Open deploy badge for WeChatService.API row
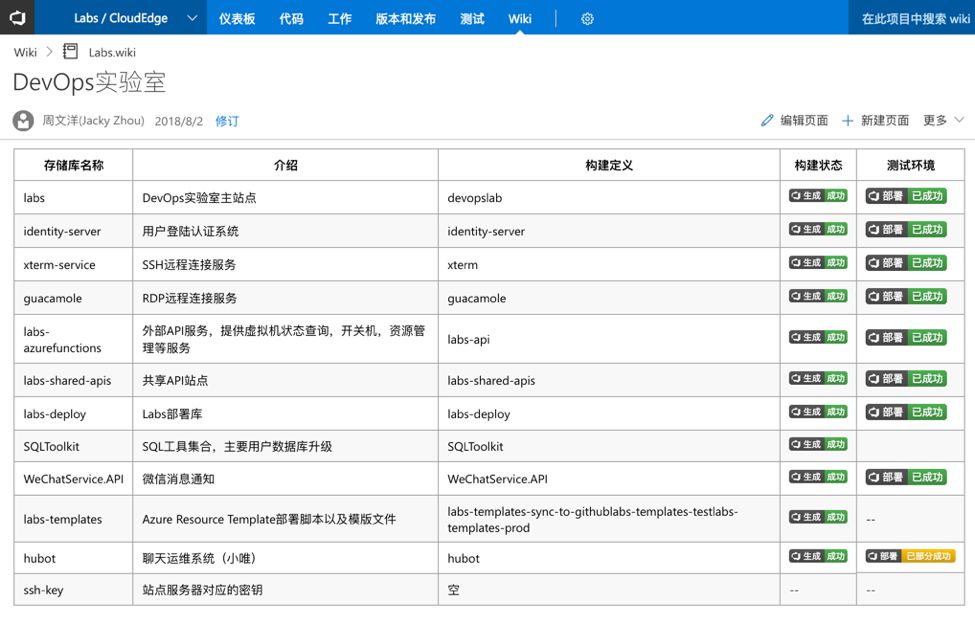The height and width of the screenshot is (625, 975). (906, 477)
